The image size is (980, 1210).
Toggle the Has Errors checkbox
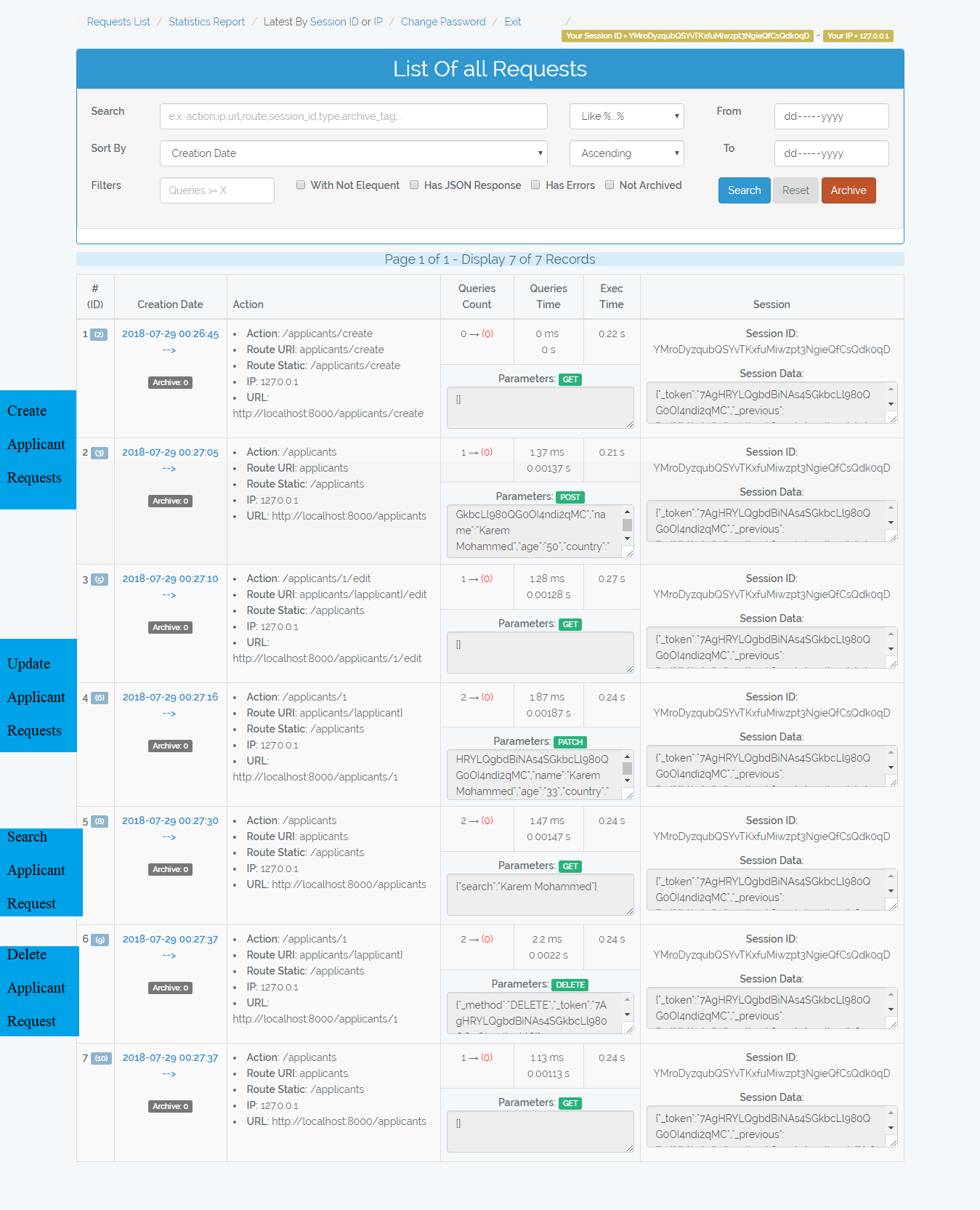[x=535, y=185]
